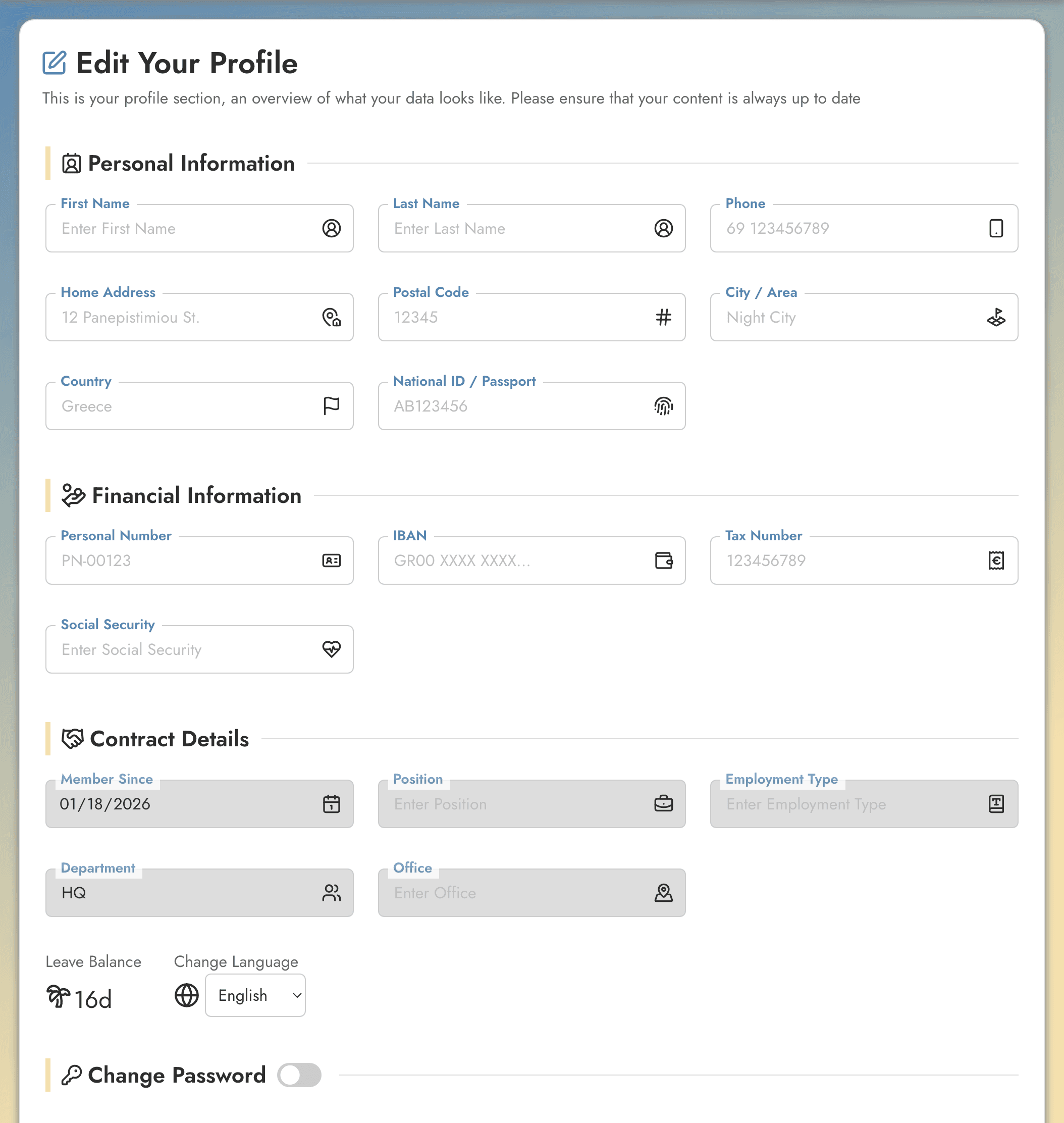Click the heart-pulse icon in Social Security field
Viewport: 1064px width, 1123px height.
(332, 649)
